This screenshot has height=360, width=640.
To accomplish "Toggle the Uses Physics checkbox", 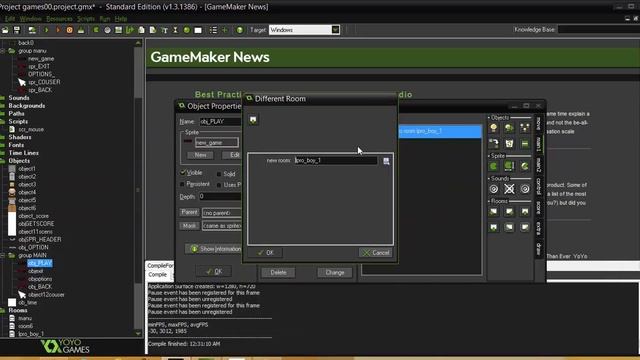I will (219, 185).
